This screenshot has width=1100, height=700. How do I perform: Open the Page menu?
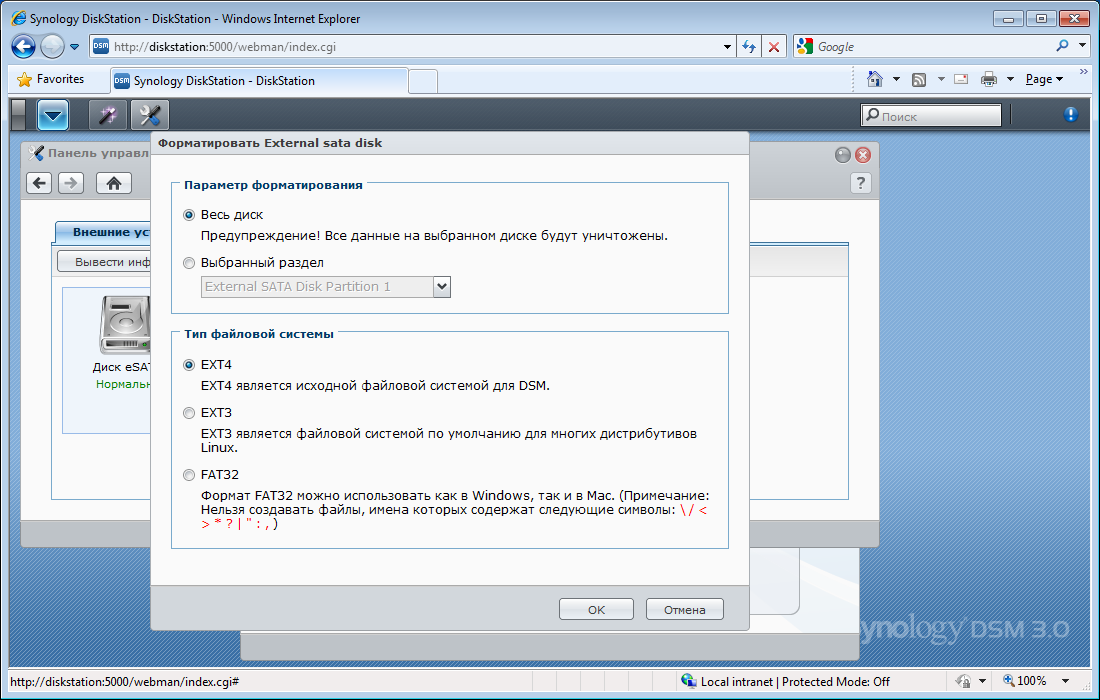(x=1044, y=79)
